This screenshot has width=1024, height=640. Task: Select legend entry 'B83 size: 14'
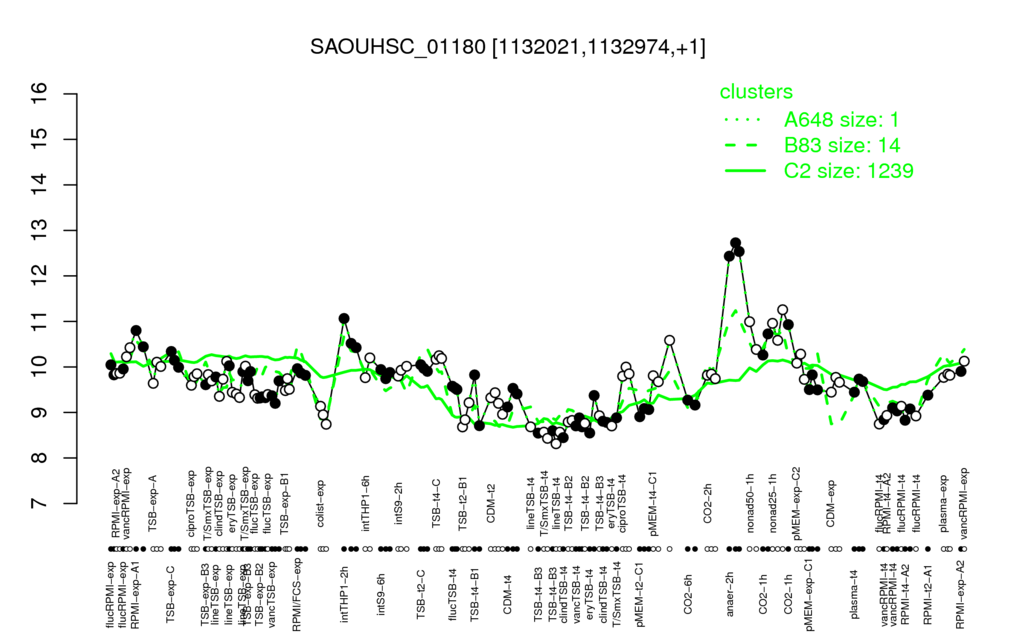[x=842, y=145]
